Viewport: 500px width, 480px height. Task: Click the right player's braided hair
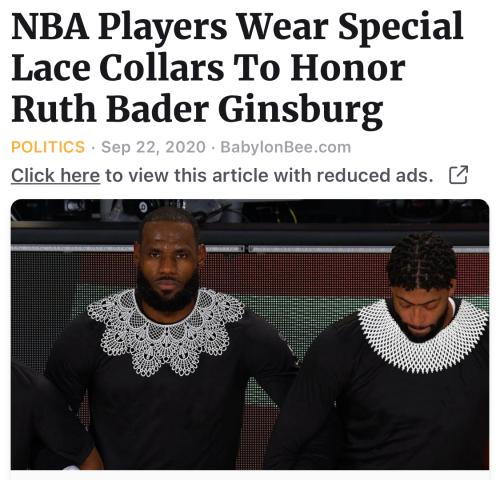click(422, 262)
